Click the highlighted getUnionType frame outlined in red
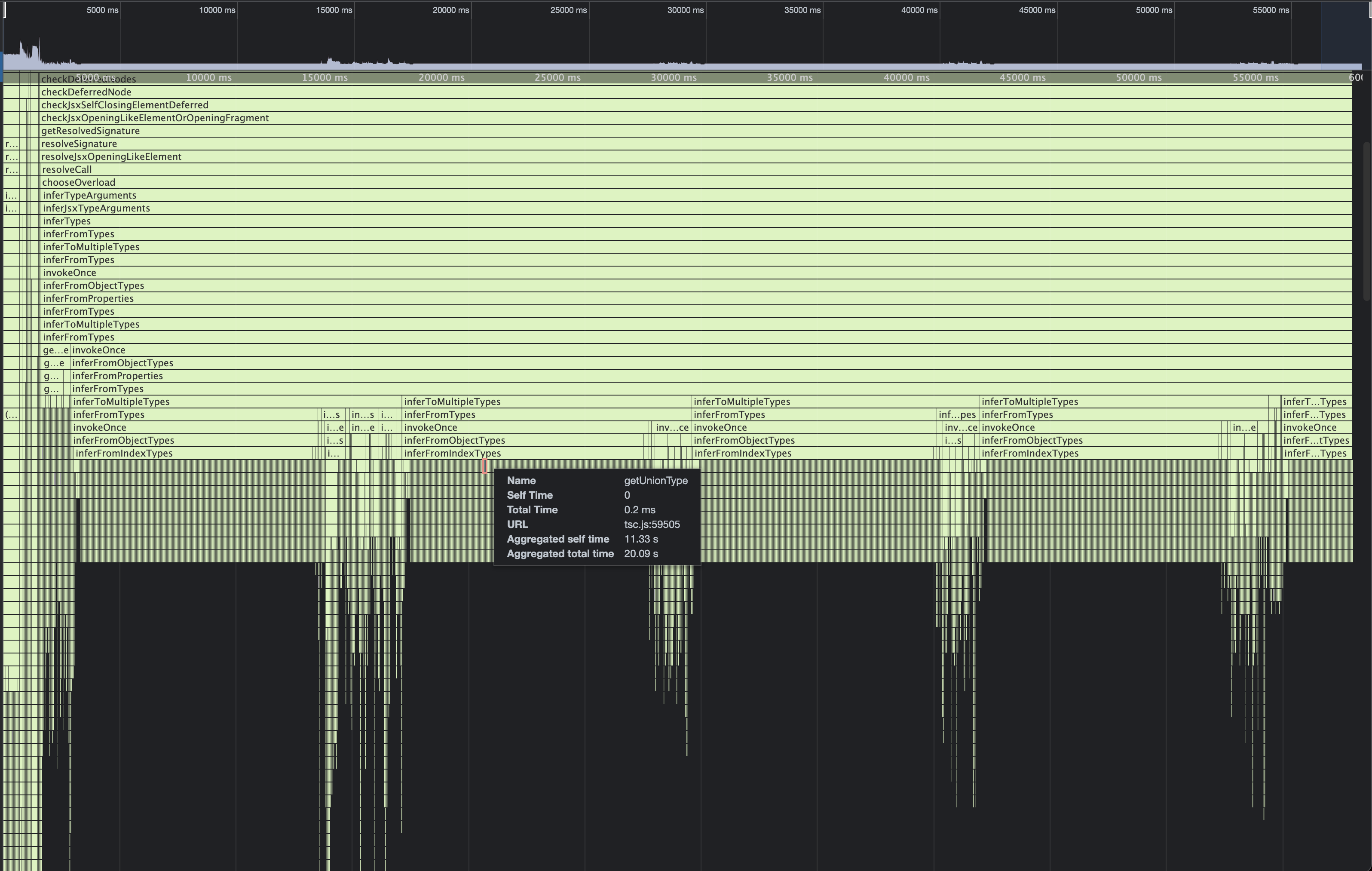The image size is (1372, 871). pyautogui.click(x=485, y=466)
